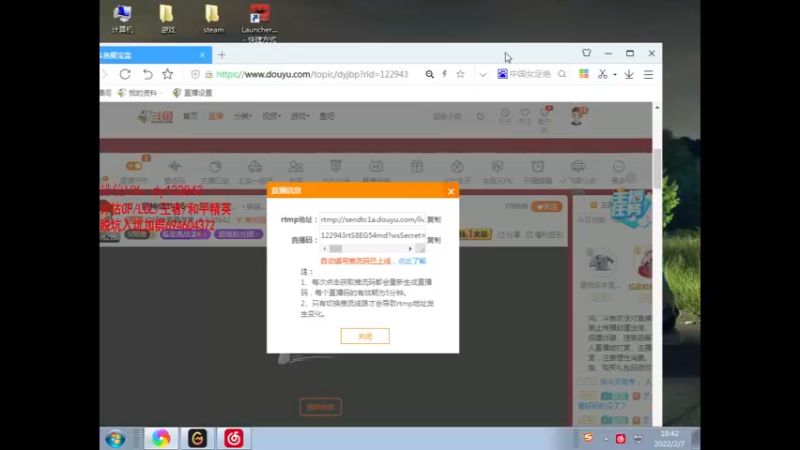This screenshot has width=800, height=450.
Task: Click the page vertical scrollbar up arrow
Action: point(657,108)
